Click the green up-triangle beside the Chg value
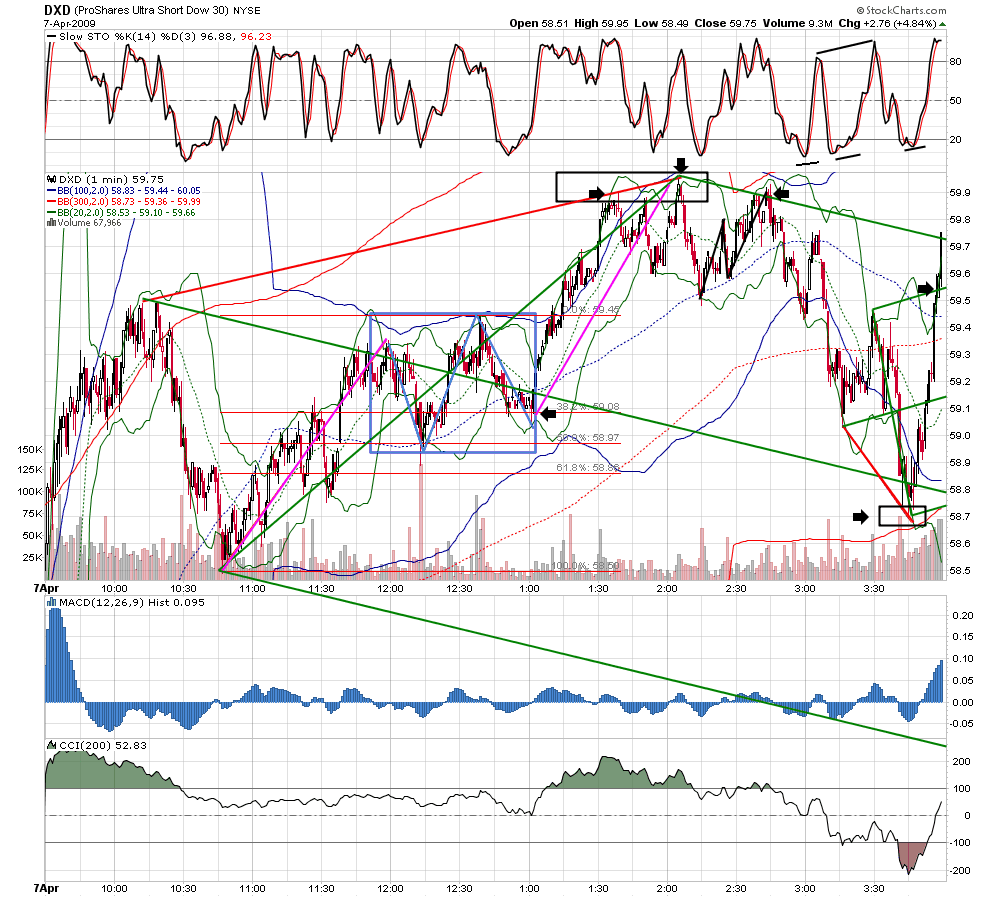 [942, 24]
